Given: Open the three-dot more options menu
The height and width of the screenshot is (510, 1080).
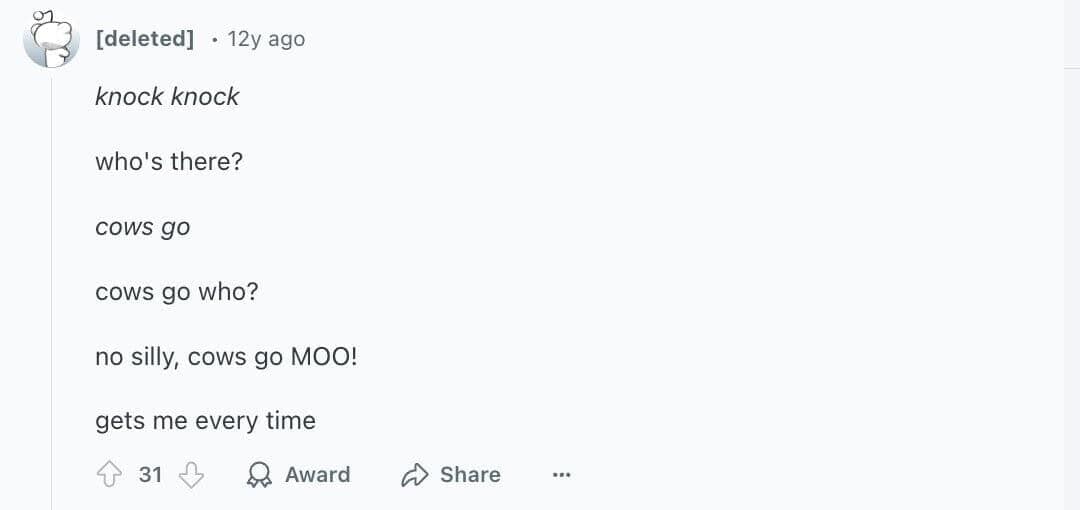Looking at the screenshot, I should pos(561,475).
